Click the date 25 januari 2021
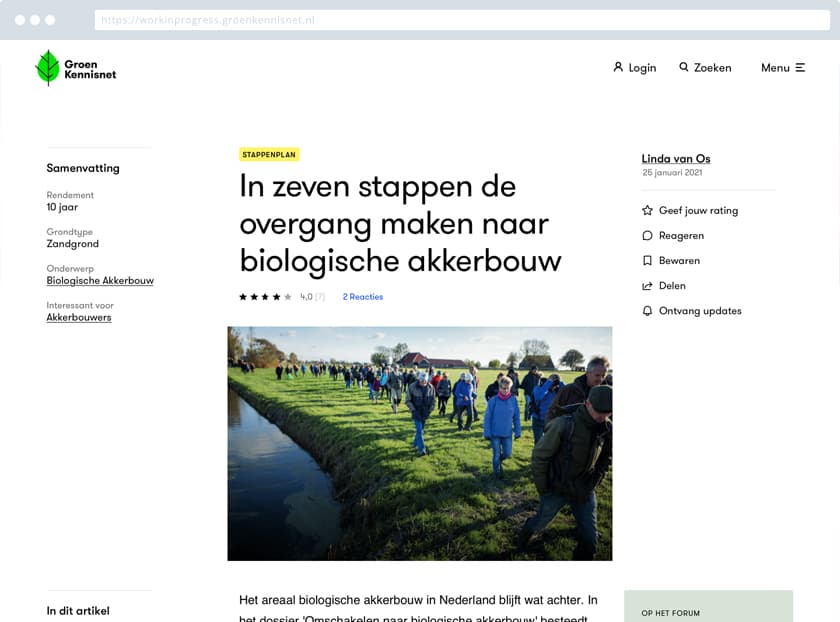840x622 pixels. click(672, 173)
